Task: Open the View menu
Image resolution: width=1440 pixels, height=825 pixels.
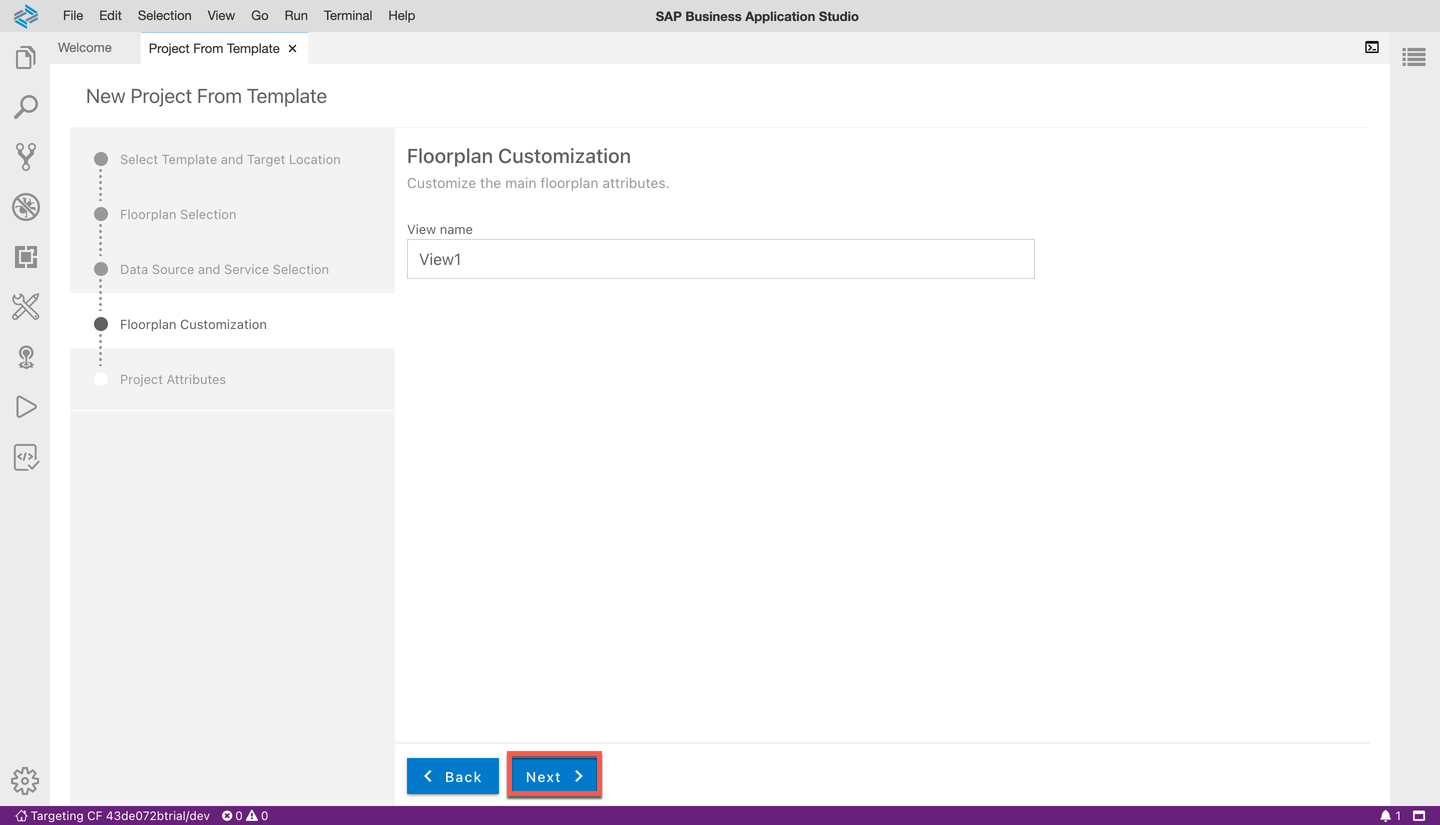Action: click(x=221, y=16)
